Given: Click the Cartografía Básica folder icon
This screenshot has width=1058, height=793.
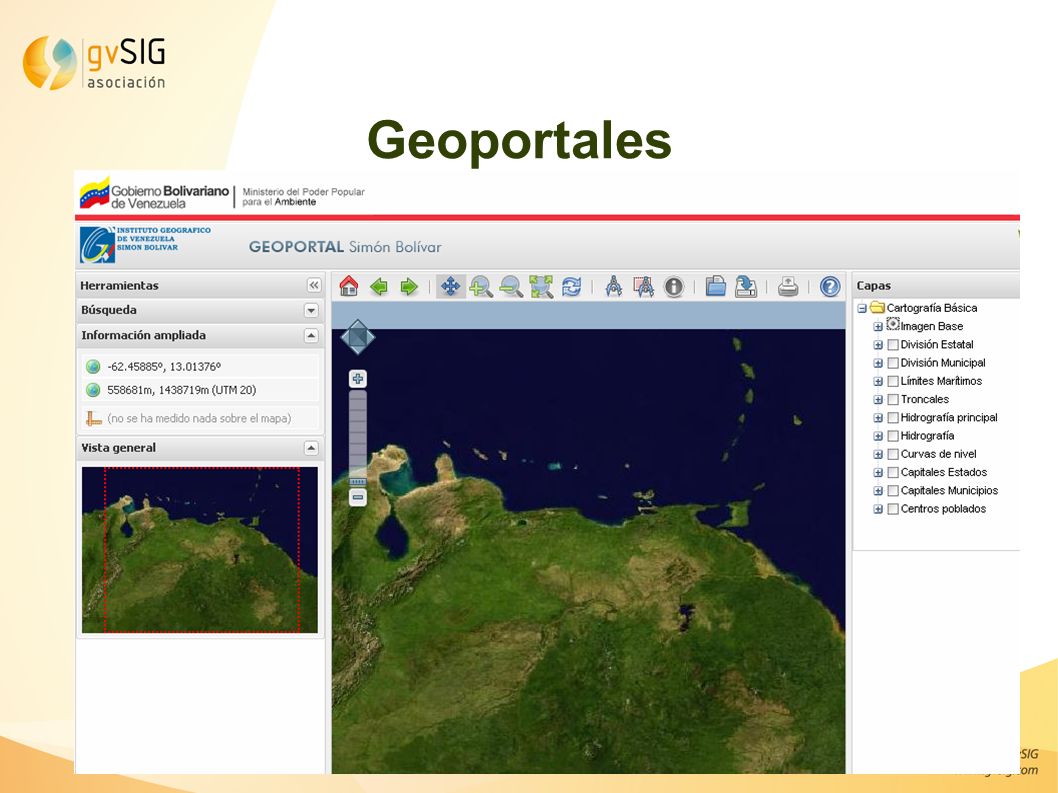Looking at the screenshot, I should [877, 308].
